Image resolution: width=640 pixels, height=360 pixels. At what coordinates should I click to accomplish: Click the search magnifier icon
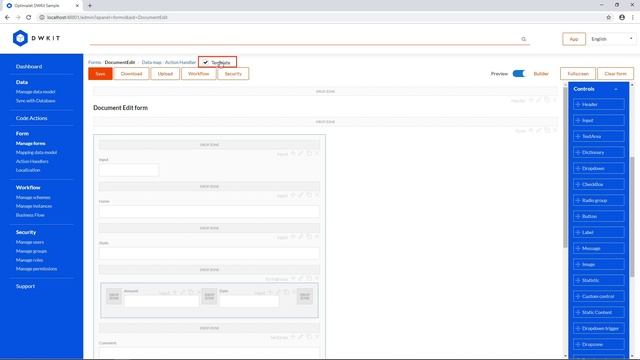[x=524, y=39]
